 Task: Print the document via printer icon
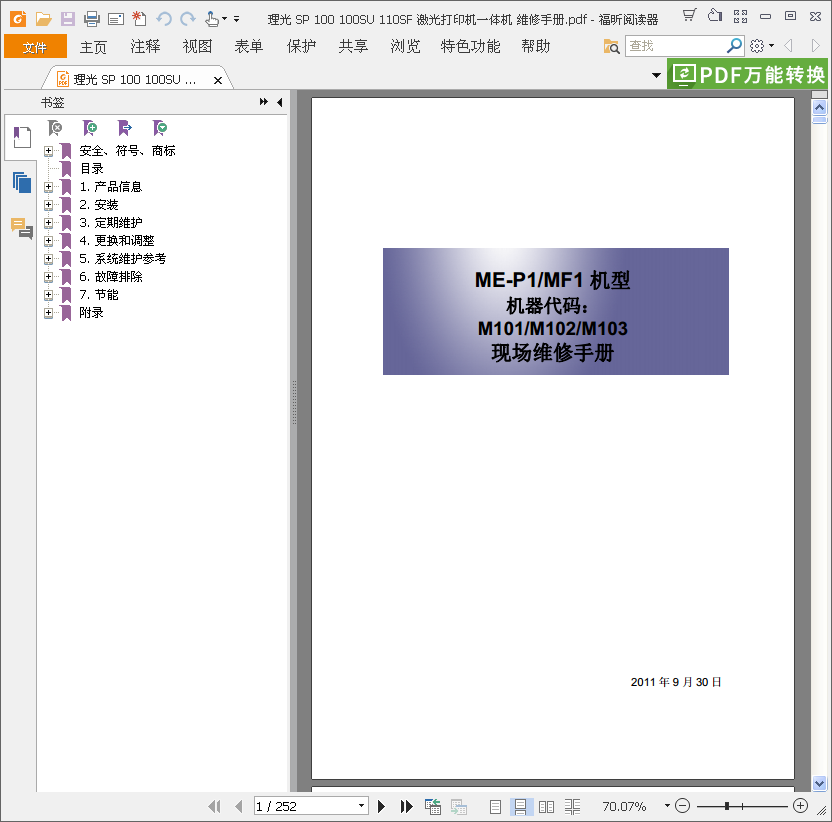click(x=92, y=20)
